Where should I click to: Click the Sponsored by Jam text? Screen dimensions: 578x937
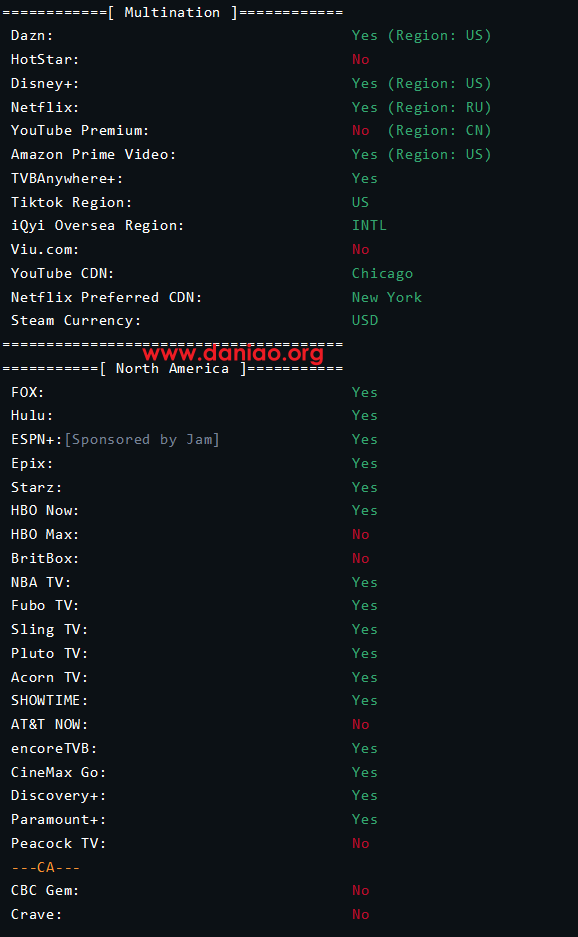pyautogui.click(x=142, y=440)
